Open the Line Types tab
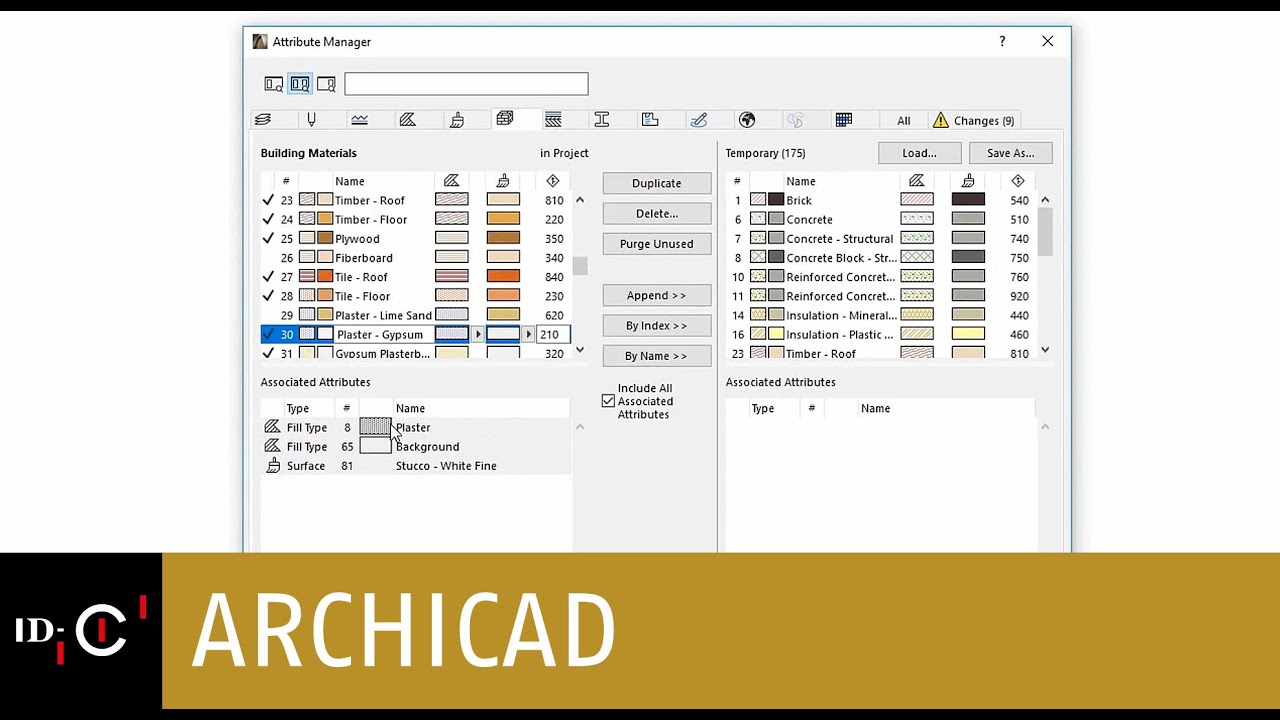This screenshot has height=720, width=1280. point(359,120)
